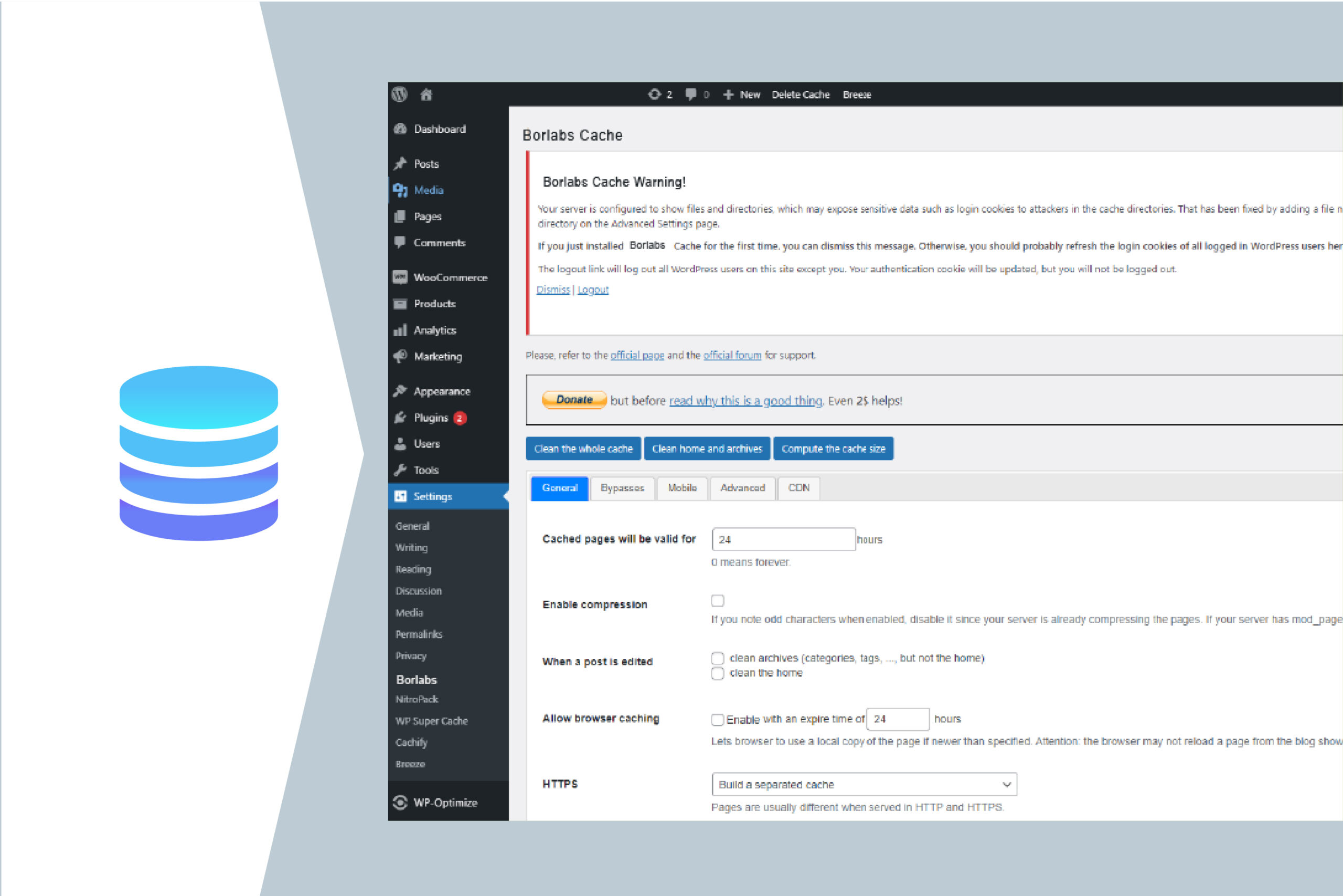The height and width of the screenshot is (896, 1343).
Task: Click the WordPress logo icon
Action: (x=399, y=94)
